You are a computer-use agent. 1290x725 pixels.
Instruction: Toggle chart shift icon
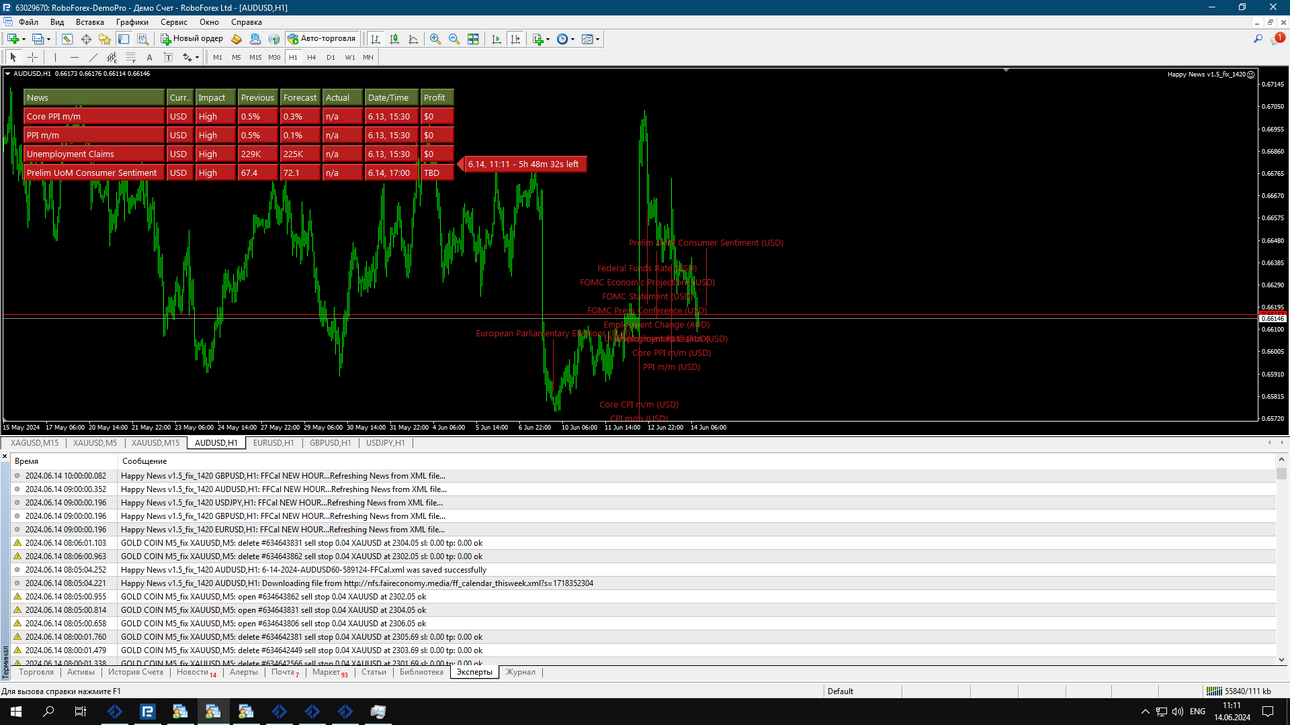tap(515, 39)
